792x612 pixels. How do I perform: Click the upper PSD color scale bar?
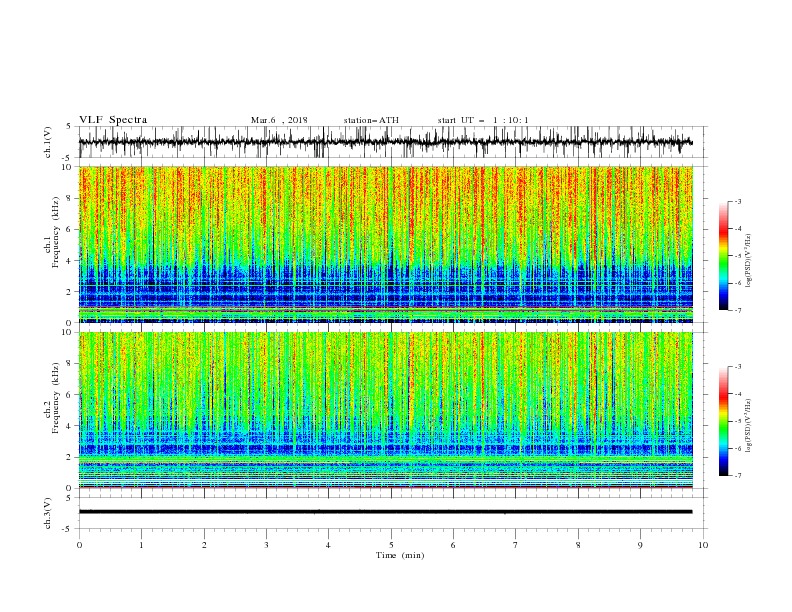point(723,256)
